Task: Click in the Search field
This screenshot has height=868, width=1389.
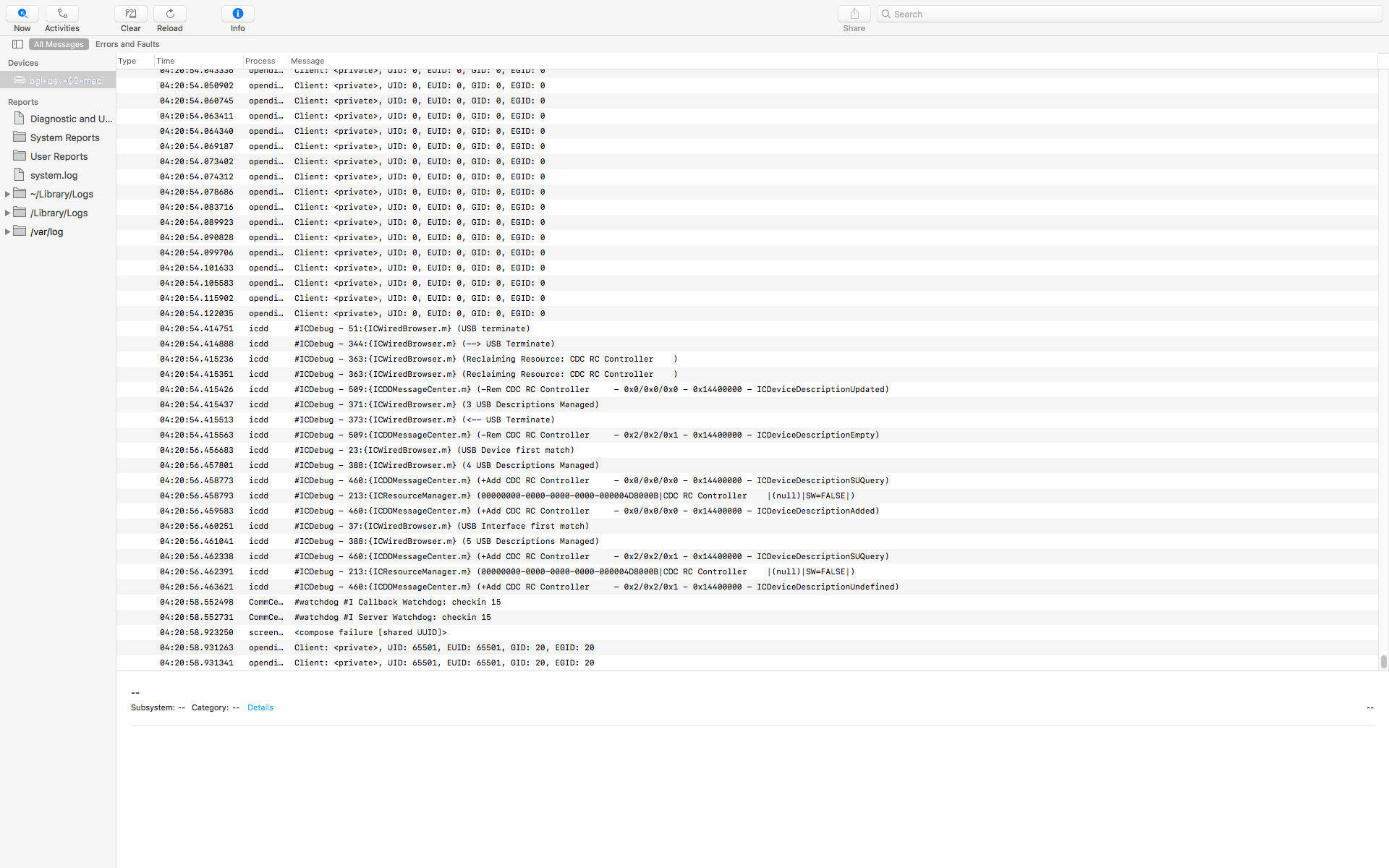Action: point(1129,14)
